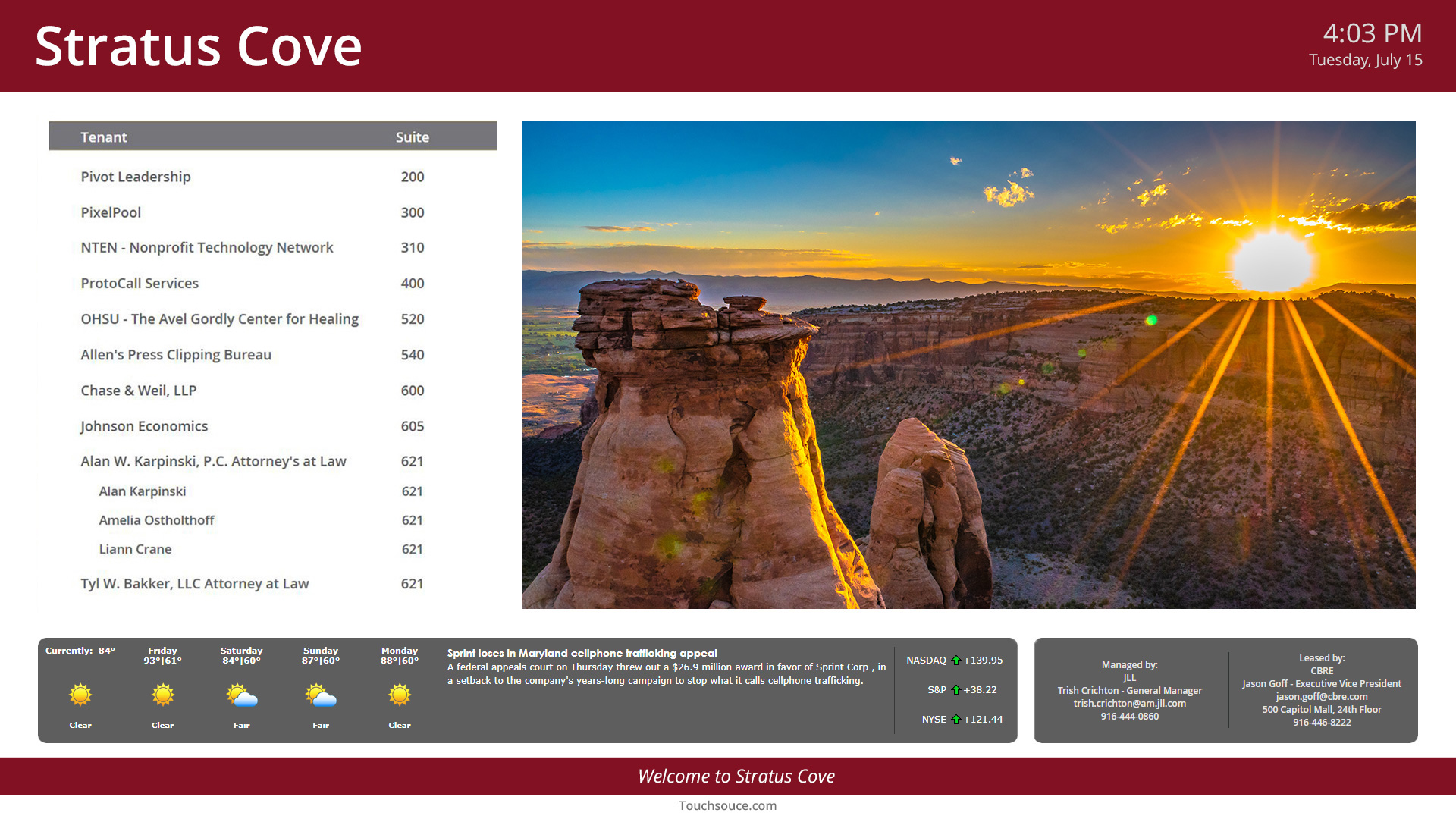Viewport: 1456px width, 819px height.
Task: Email trish.crichton@am.jll.com
Action: click(1129, 703)
